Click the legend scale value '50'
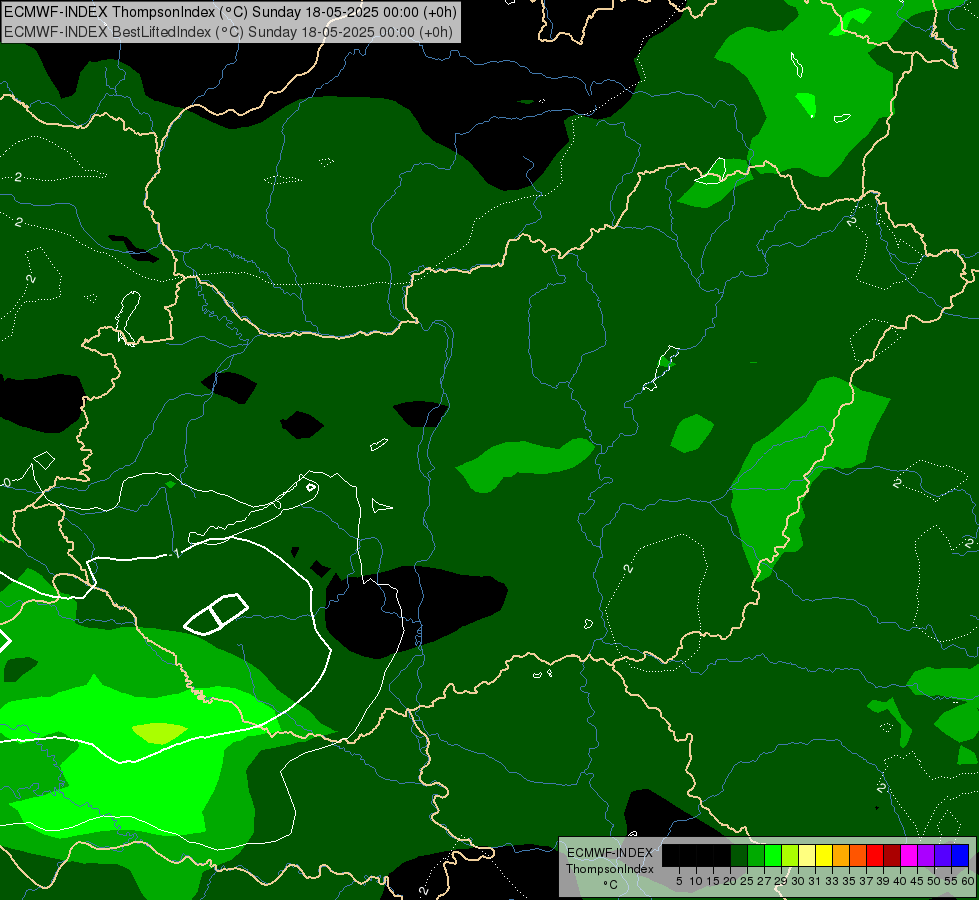Viewport: 979px width, 900px height. (x=934, y=881)
